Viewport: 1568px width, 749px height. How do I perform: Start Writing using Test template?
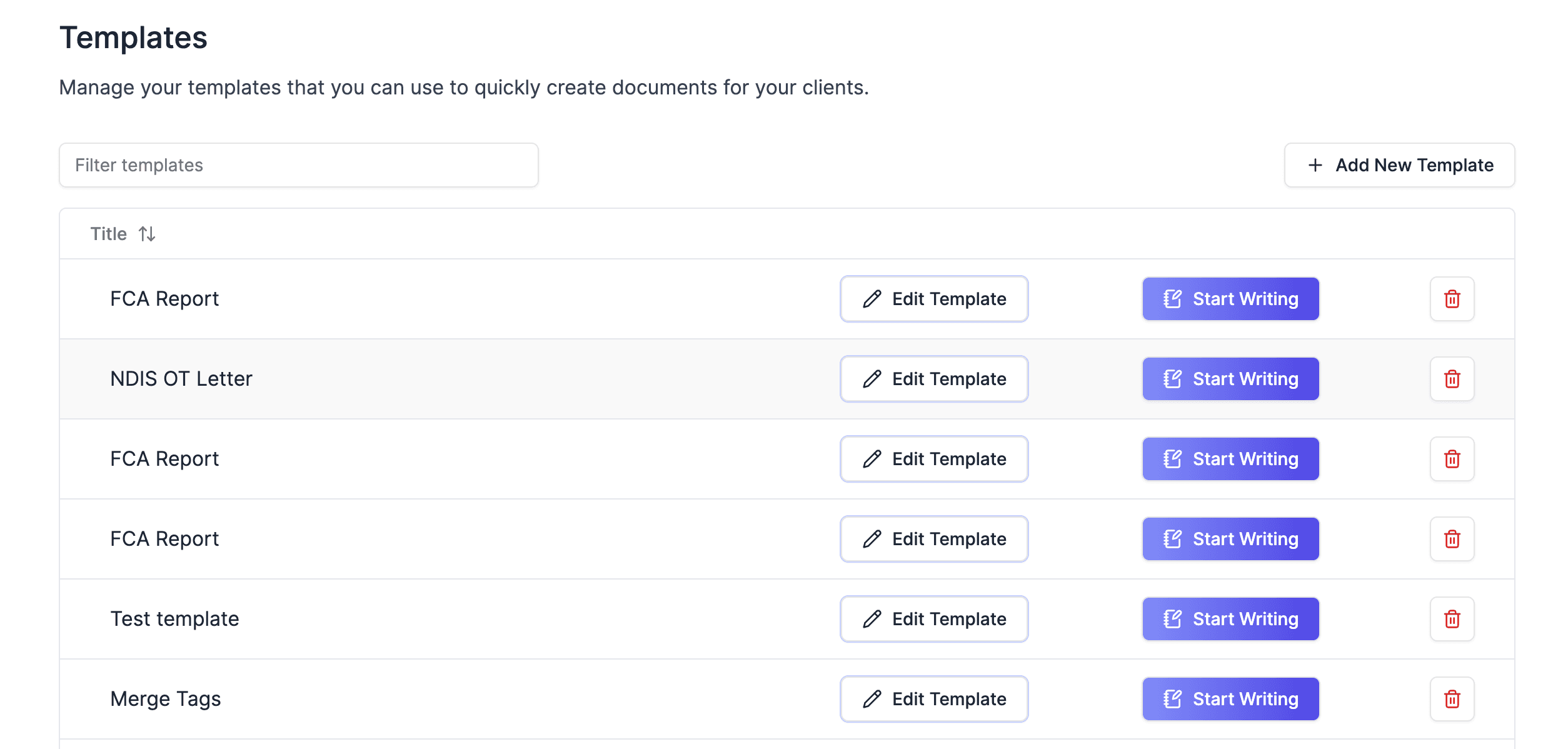[1230, 619]
